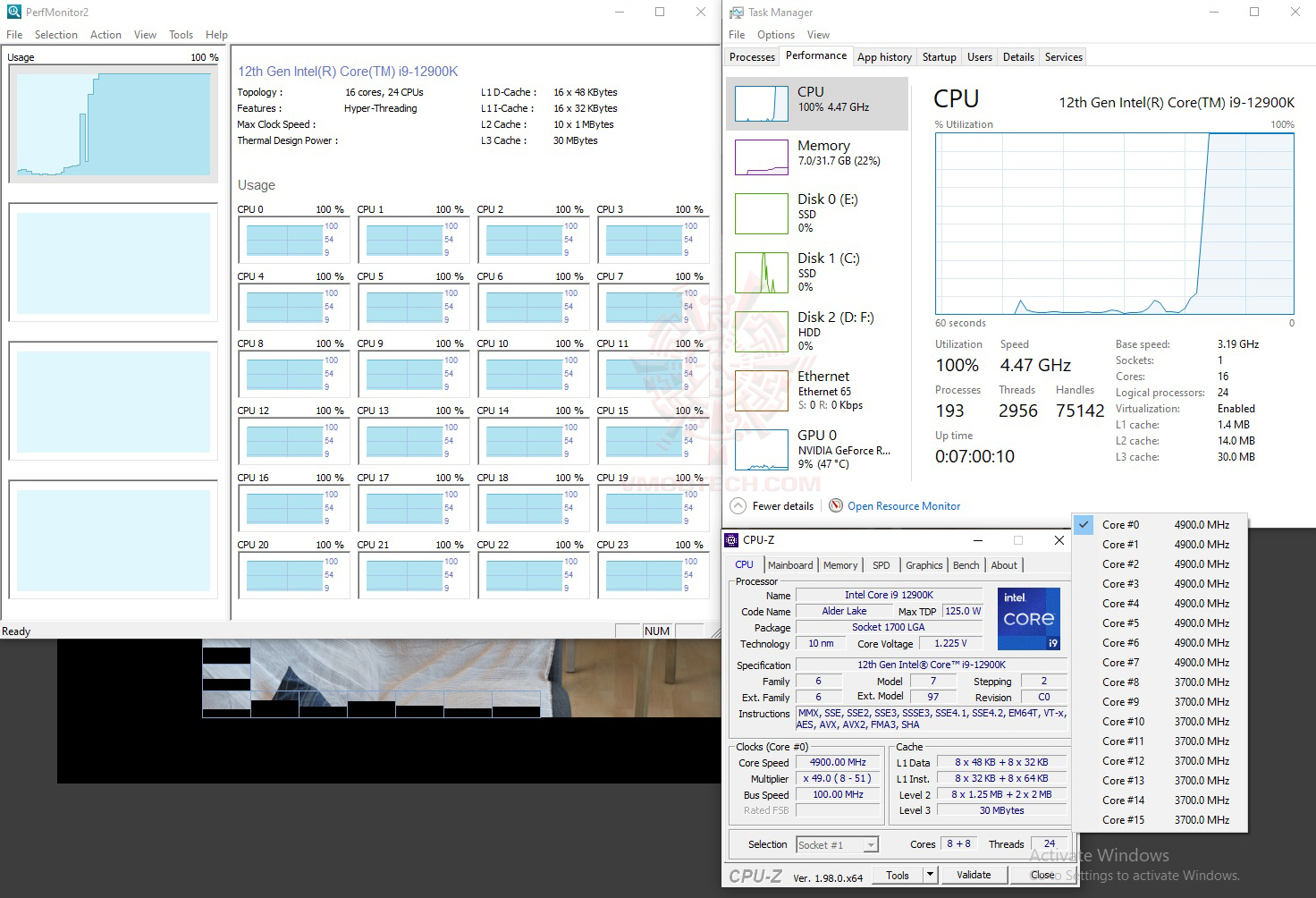1316x898 pixels.
Task: Switch to the App history tab
Action: pyautogui.click(x=884, y=57)
